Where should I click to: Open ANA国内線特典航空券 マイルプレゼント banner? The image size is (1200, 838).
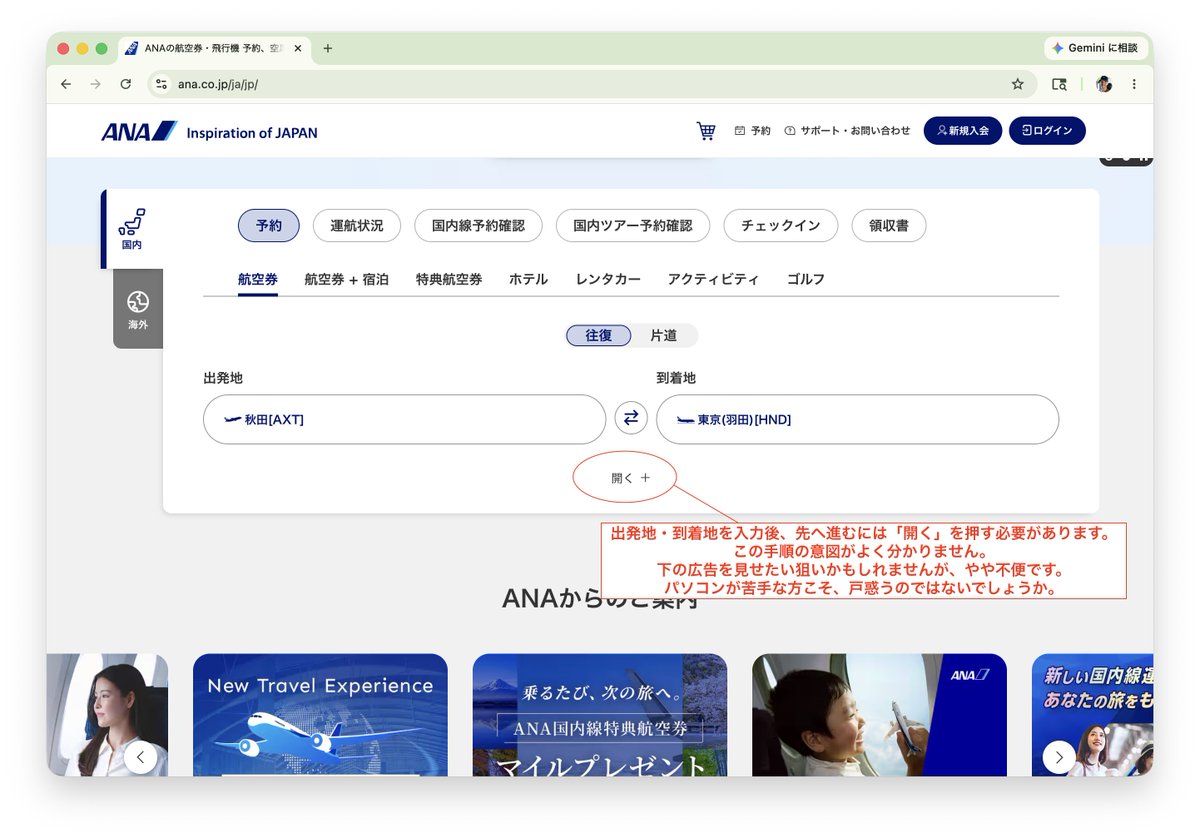click(600, 715)
